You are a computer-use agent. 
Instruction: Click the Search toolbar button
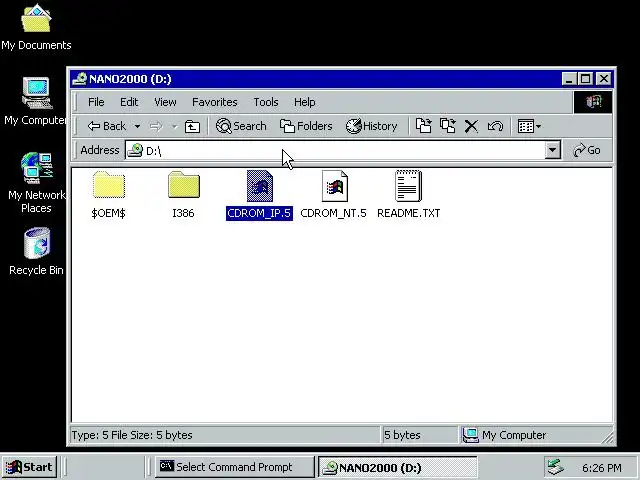point(241,126)
